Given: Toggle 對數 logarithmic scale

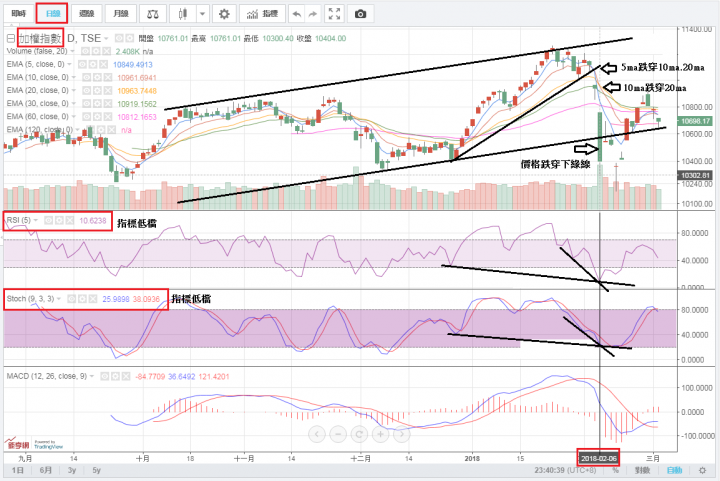Looking at the screenshot, I should 642,470.
